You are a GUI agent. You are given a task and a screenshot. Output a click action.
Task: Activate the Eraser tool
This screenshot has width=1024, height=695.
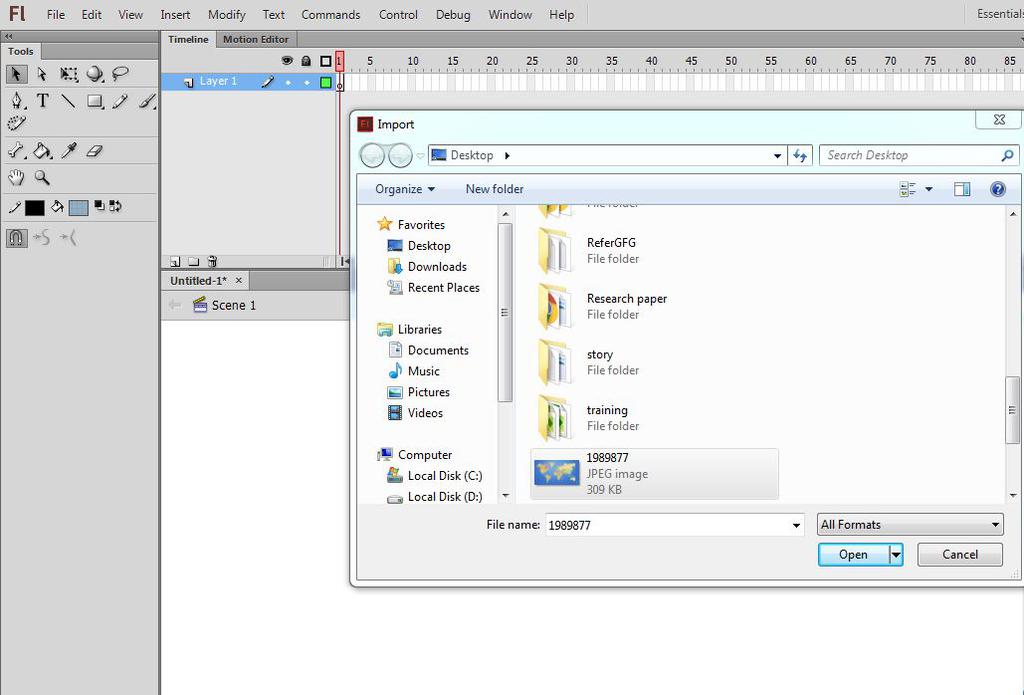pos(95,151)
